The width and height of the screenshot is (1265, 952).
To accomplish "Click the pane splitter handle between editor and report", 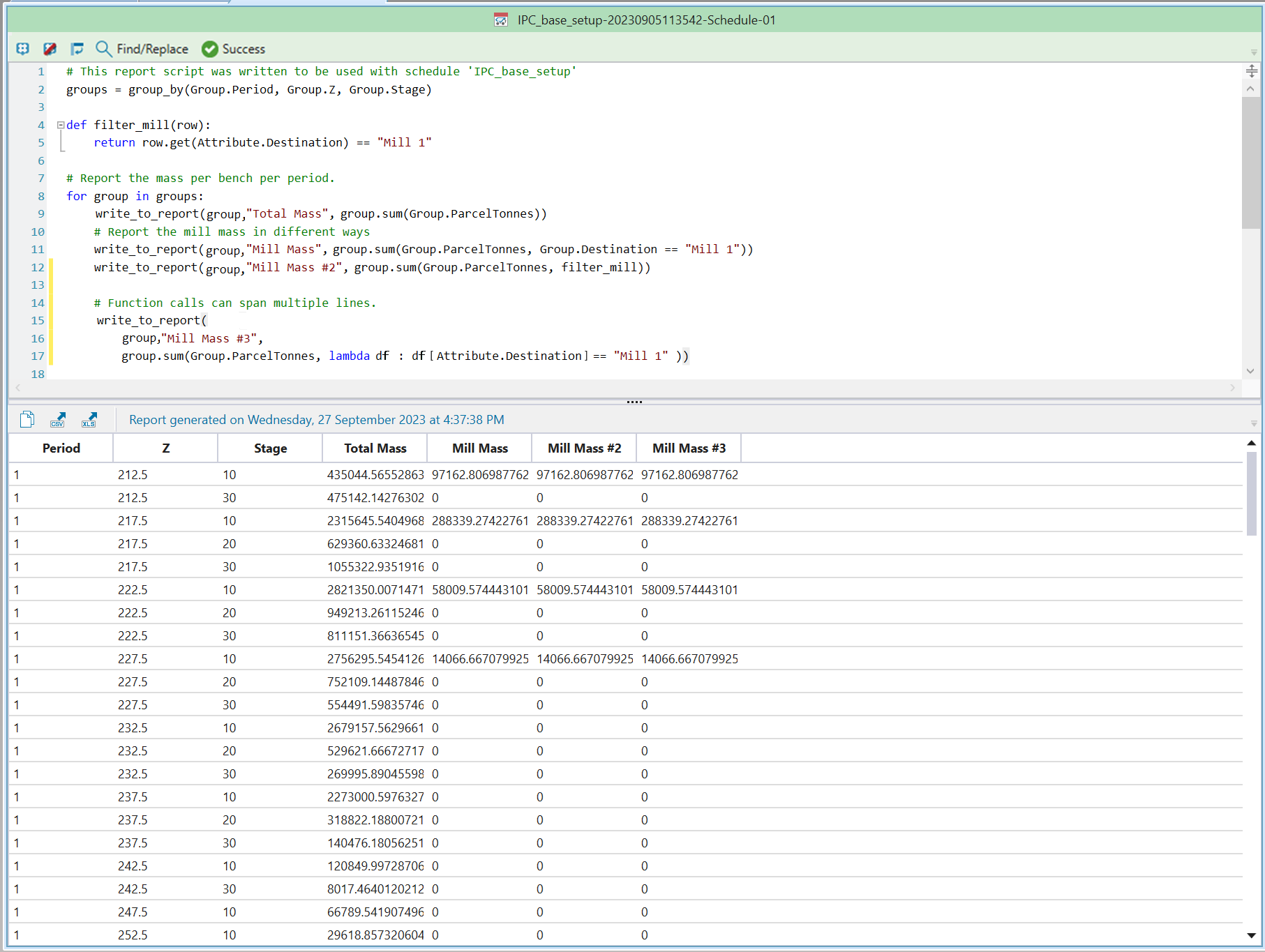I will pyautogui.click(x=634, y=402).
